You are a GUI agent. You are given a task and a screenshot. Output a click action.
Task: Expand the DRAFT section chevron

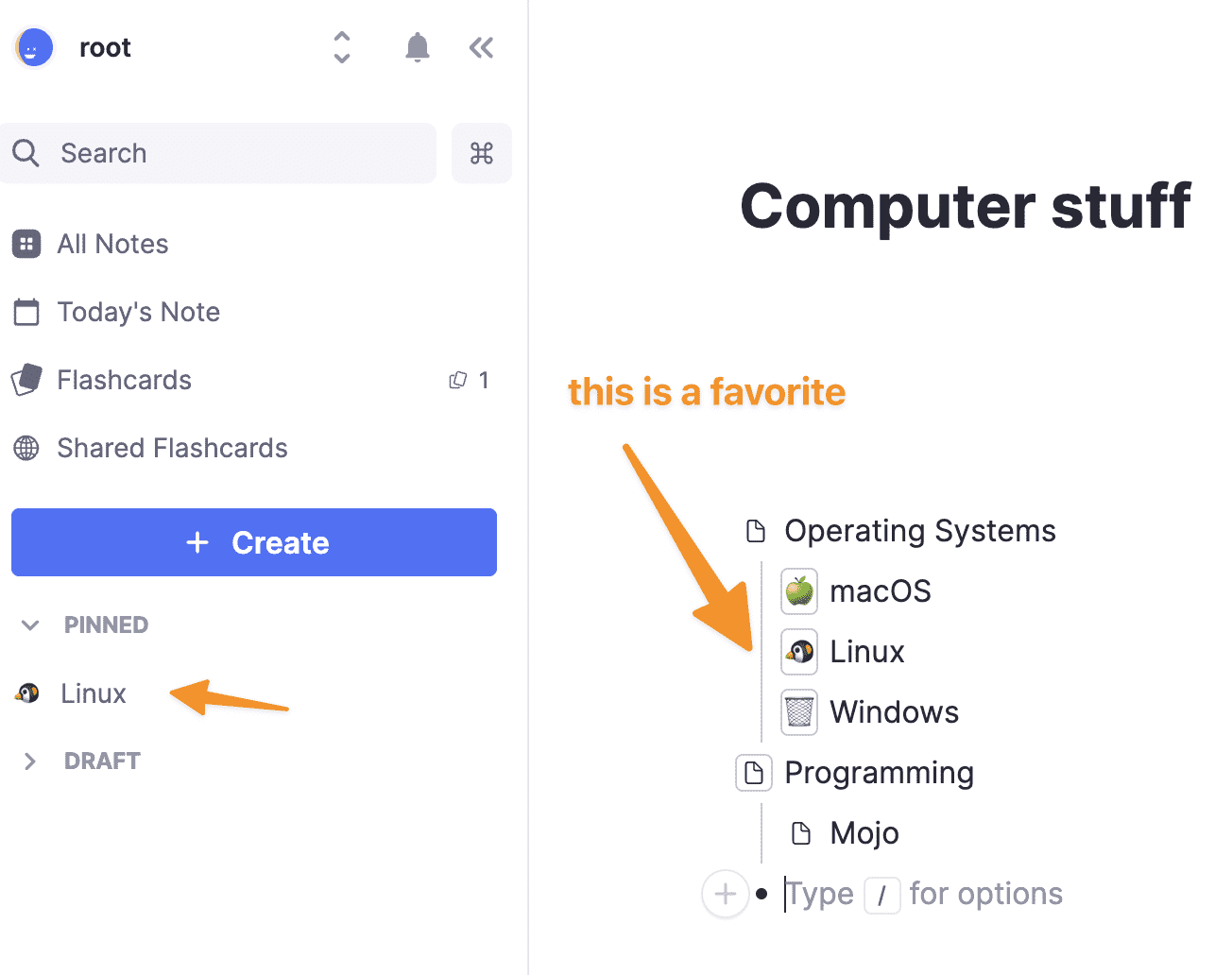(30, 761)
